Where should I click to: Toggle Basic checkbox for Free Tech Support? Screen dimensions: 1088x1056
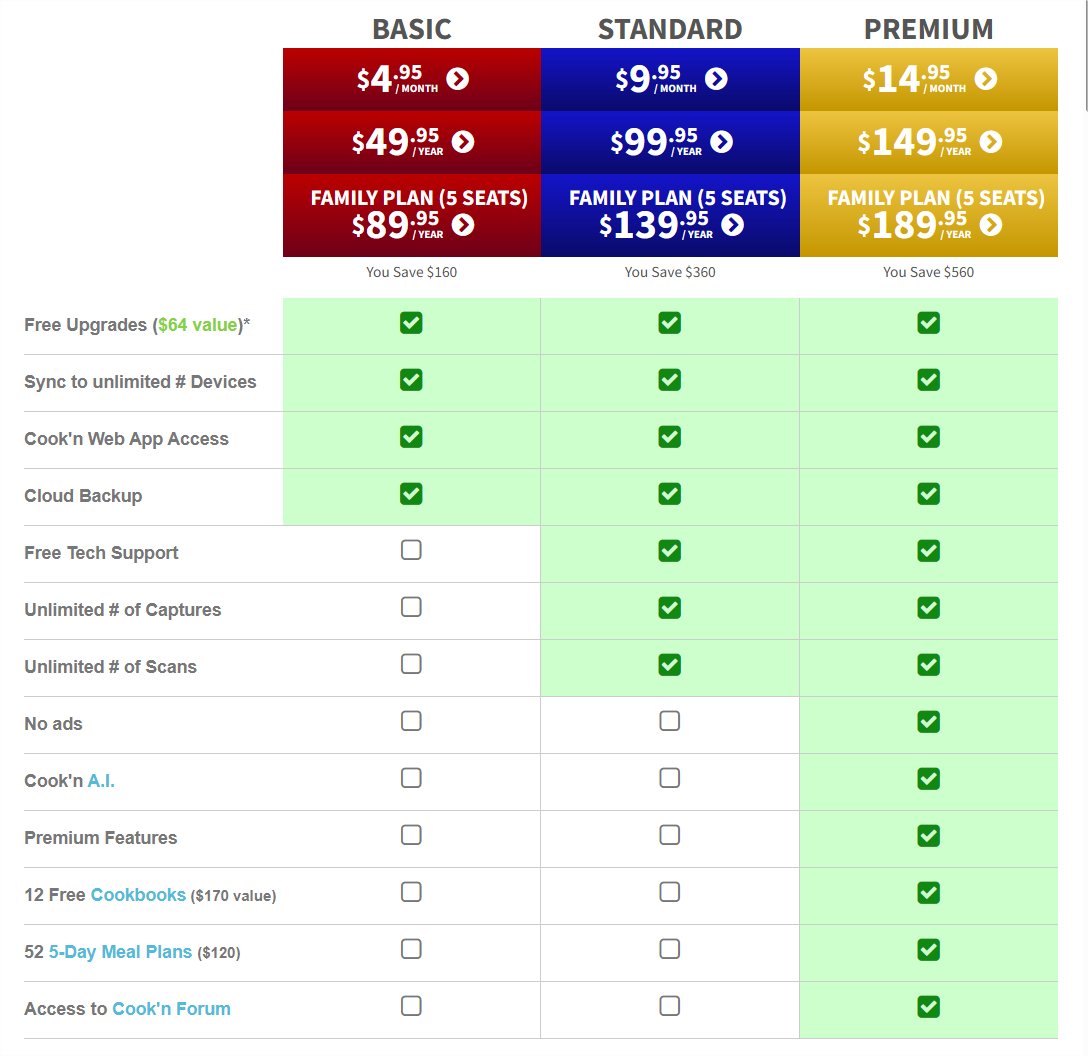click(411, 550)
